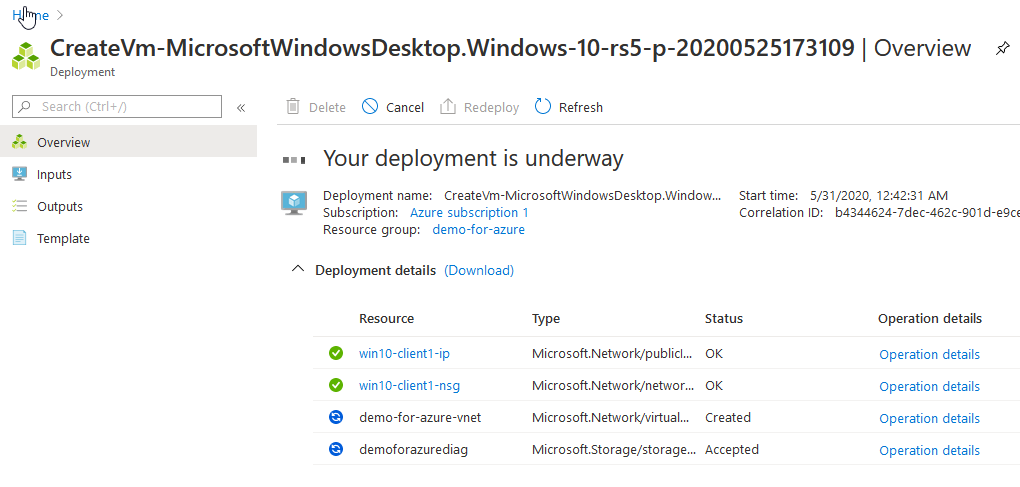Click the Redeploy upload icon
Screen dimensions: 1020x487
click(448, 106)
